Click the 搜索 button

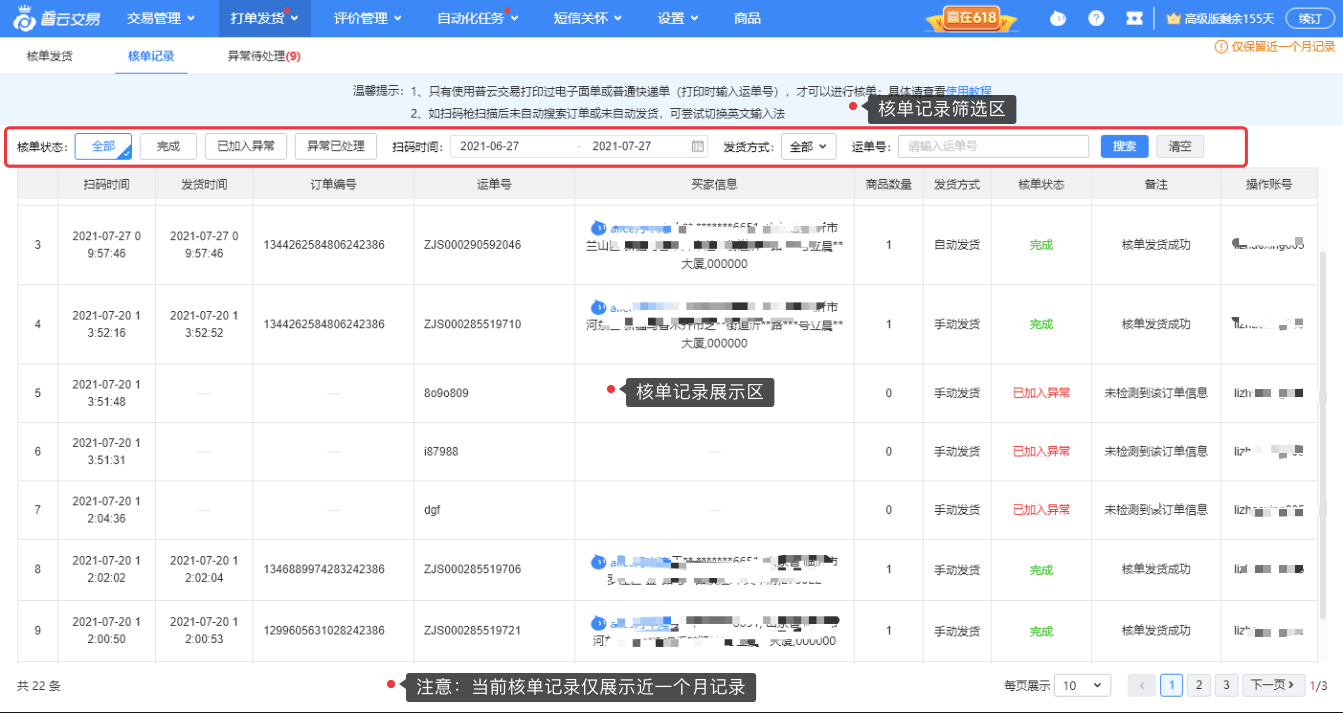(x=1125, y=146)
